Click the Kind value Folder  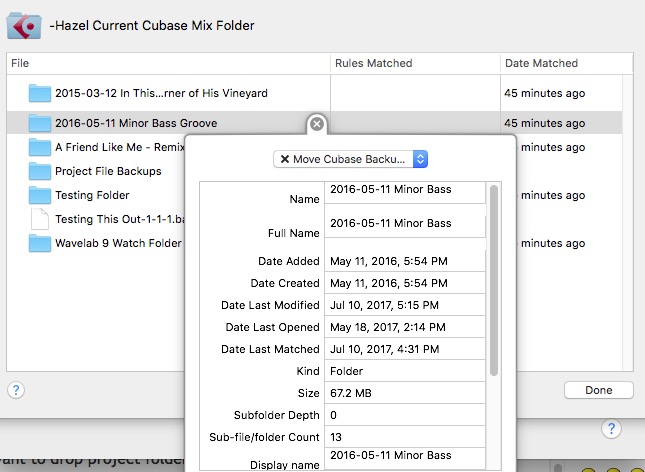(405, 371)
